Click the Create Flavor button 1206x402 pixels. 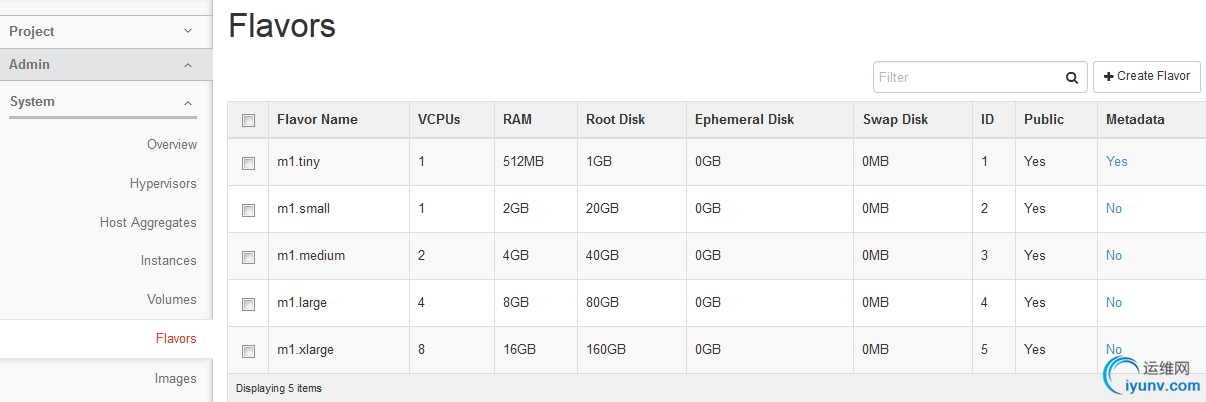(x=1146, y=77)
